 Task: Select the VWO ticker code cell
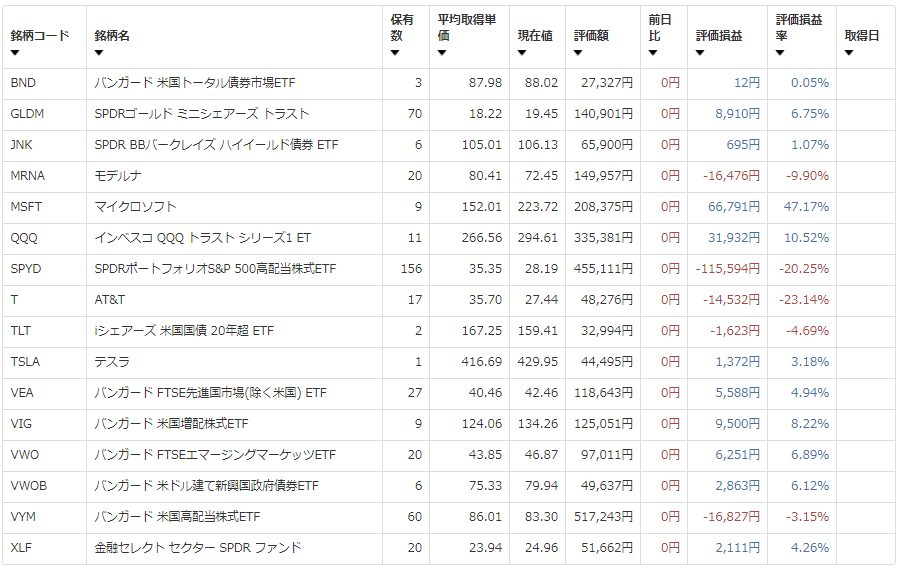(45, 456)
